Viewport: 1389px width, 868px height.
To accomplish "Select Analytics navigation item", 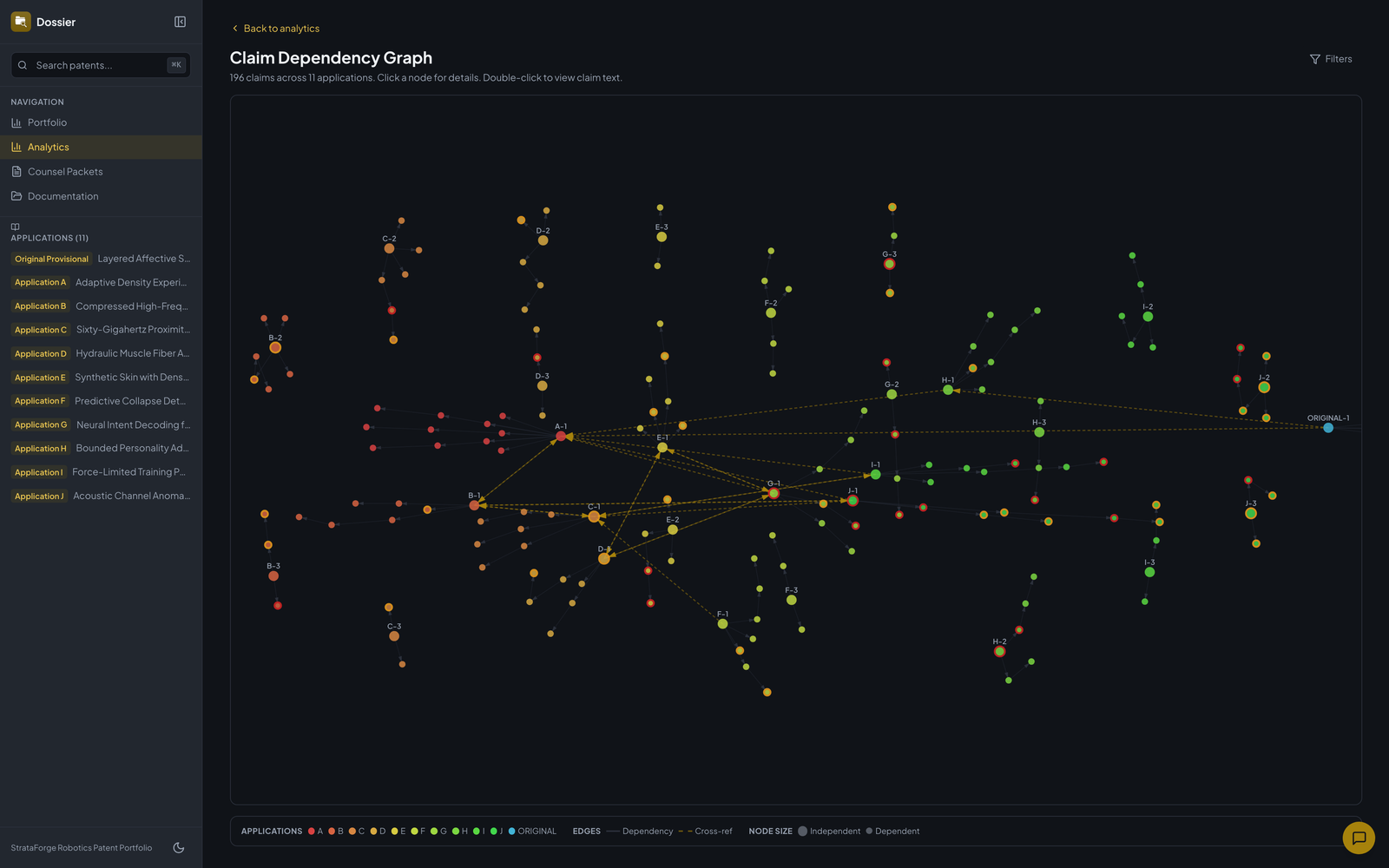I will [101, 148].
